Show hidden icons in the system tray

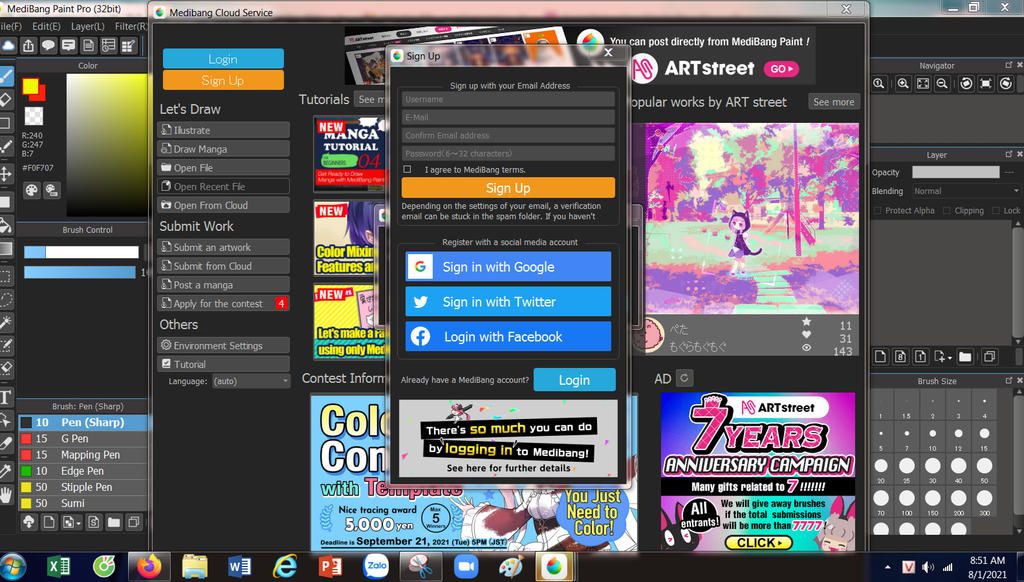click(x=888, y=567)
